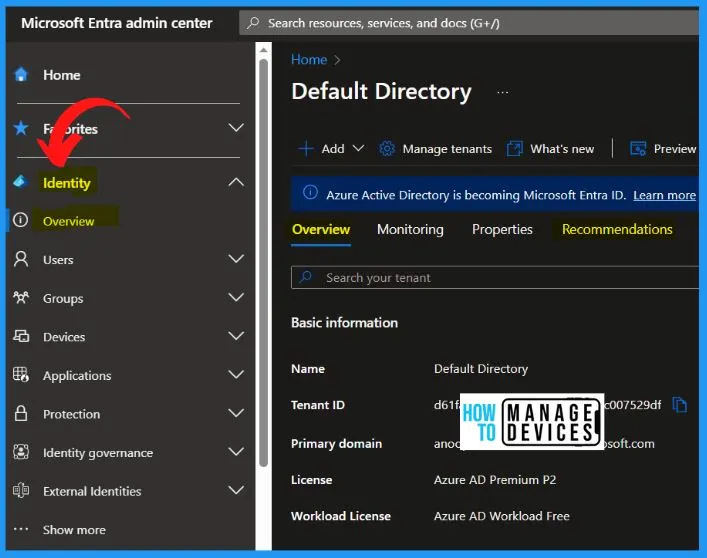This screenshot has width=707, height=558.
Task: Click the Microsoft Entra admin center title
Action: [116, 23]
